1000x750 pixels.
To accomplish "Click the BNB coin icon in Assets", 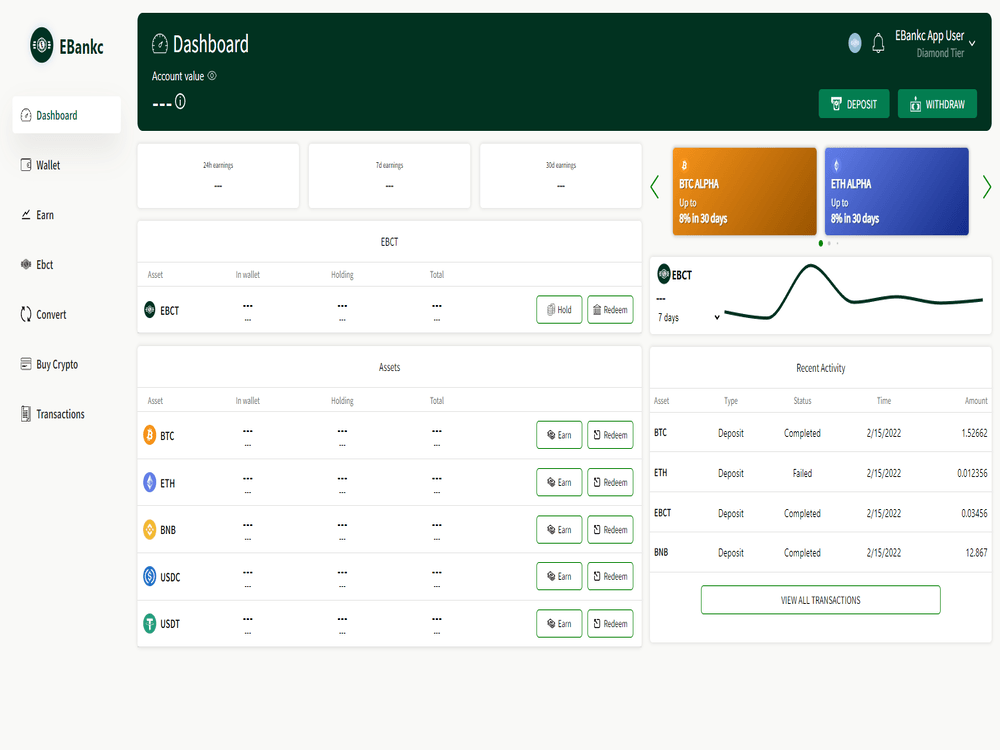I will point(150,530).
